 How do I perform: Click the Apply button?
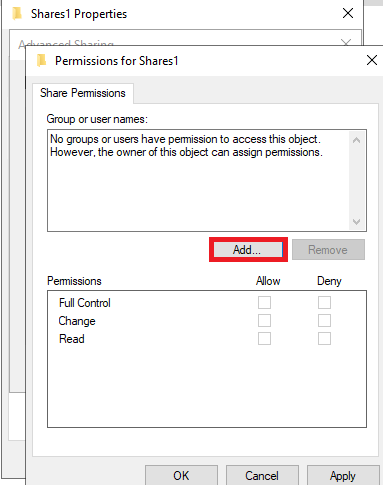(x=343, y=475)
